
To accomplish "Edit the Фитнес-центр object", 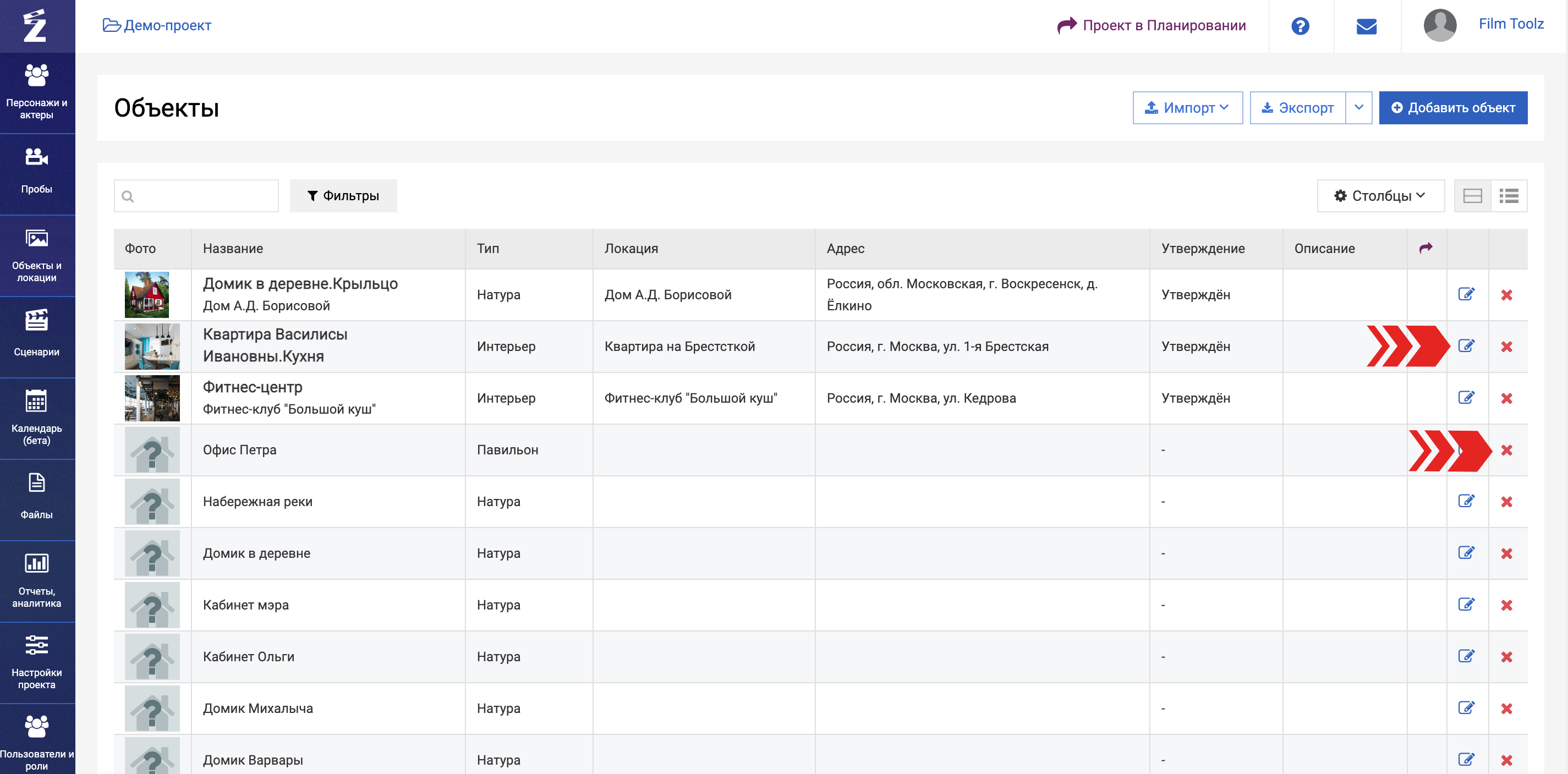I will click(x=1466, y=398).
